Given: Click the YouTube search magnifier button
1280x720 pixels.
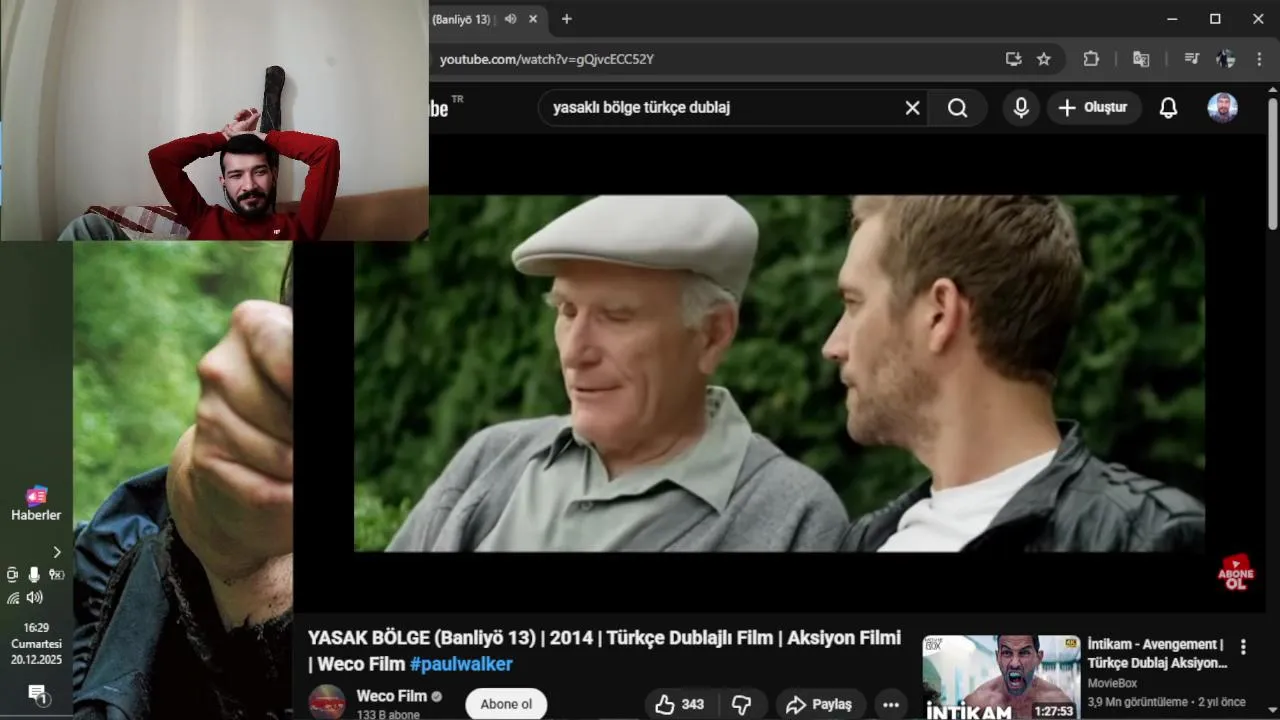Looking at the screenshot, I should point(958,108).
